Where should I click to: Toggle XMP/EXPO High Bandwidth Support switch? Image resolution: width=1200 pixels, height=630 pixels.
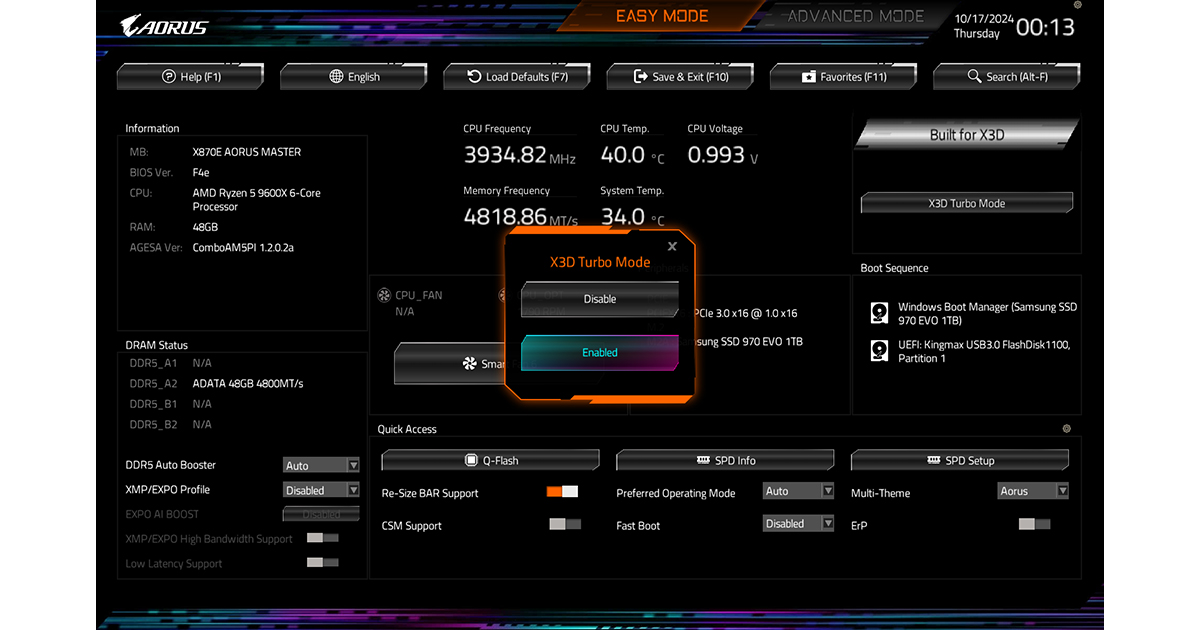(323, 538)
